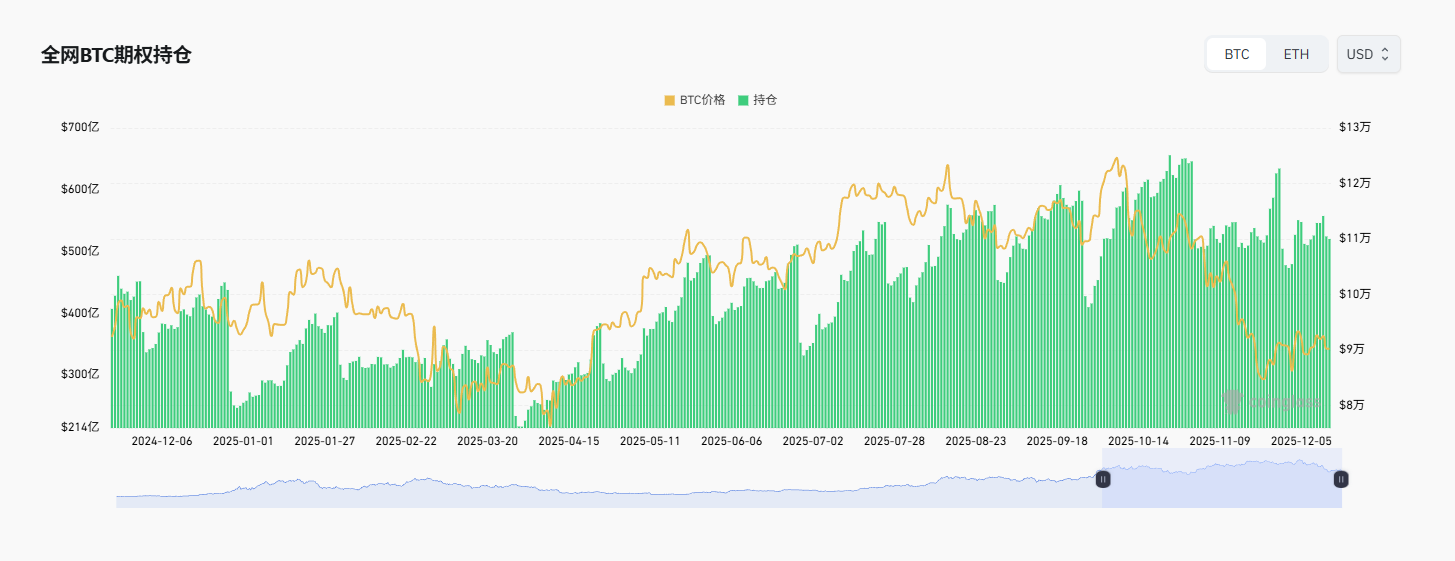Switch to the ETH tab

point(1296,54)
